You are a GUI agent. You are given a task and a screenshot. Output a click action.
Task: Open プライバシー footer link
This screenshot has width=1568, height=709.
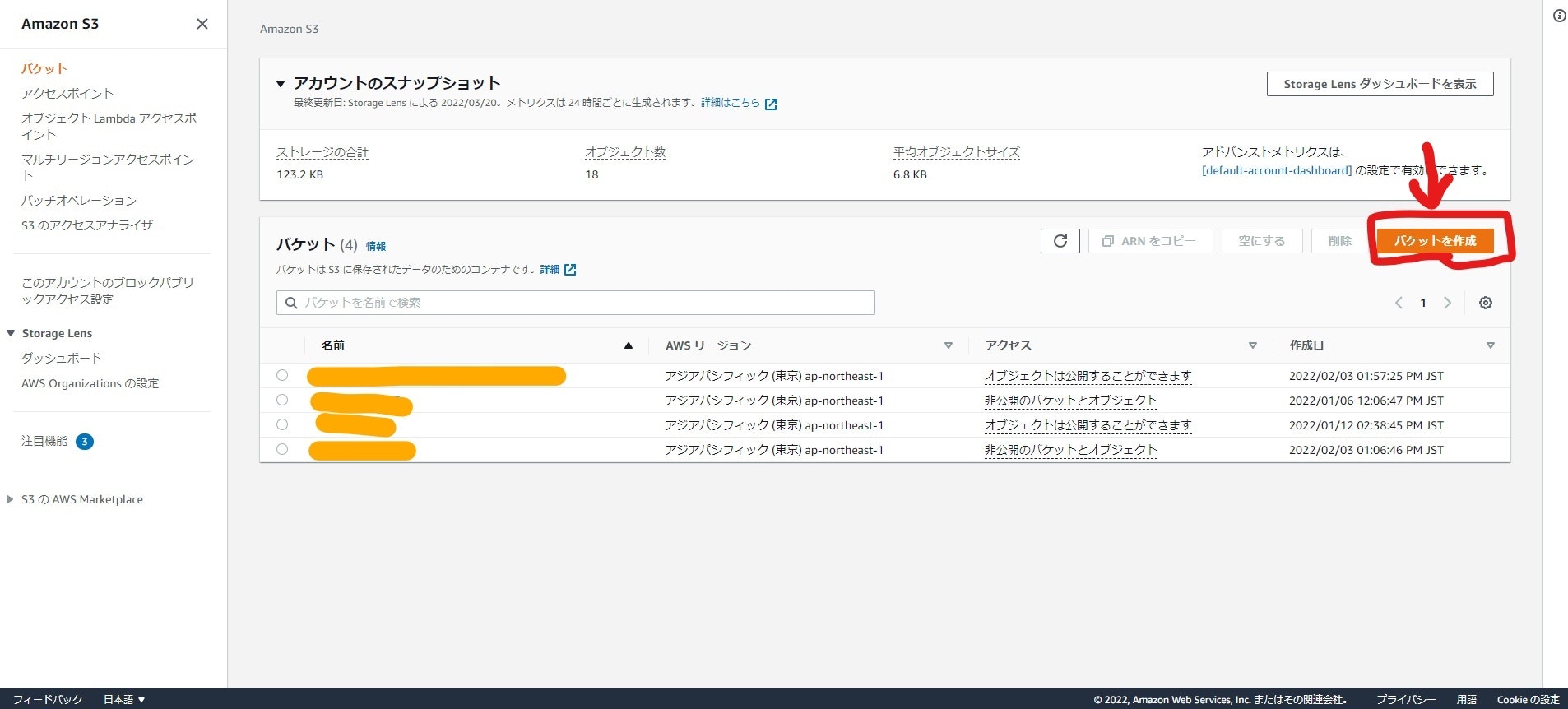(x=1407, y=700)
